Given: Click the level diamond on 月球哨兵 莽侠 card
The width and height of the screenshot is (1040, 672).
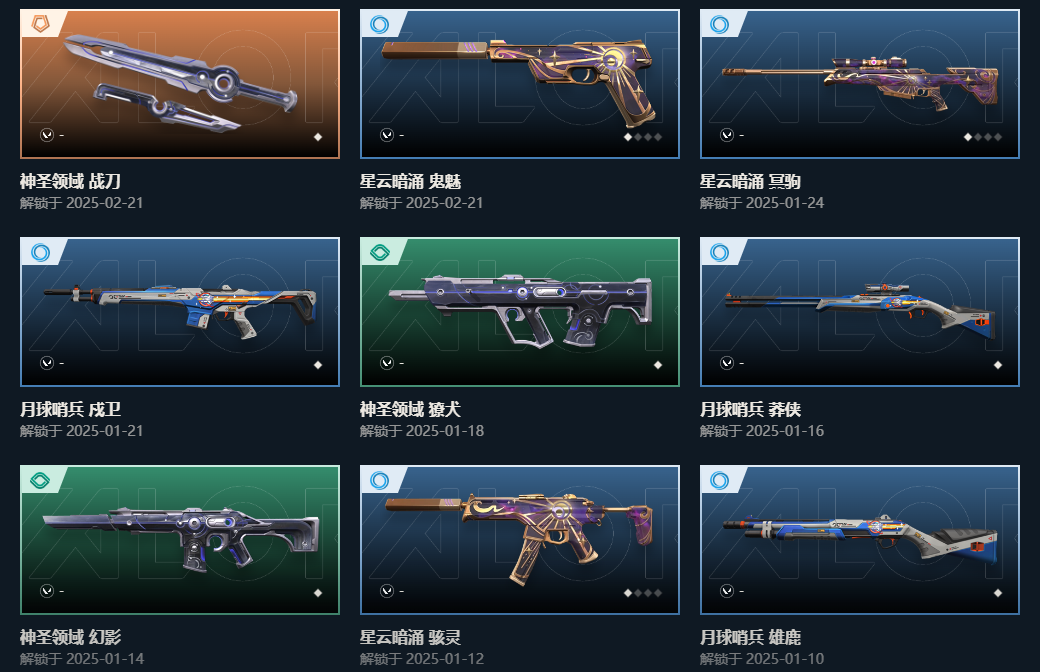Looking at the screenshot, I should tap(998, 365).
